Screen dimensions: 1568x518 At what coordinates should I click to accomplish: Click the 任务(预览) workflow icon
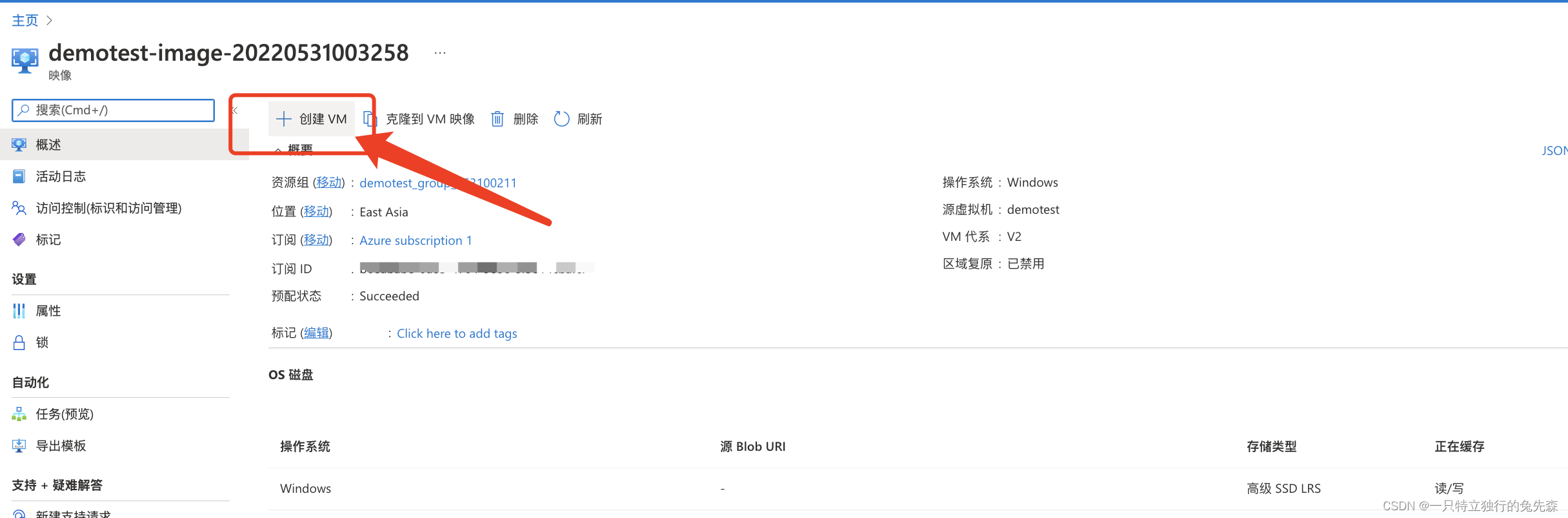point(19,414)
